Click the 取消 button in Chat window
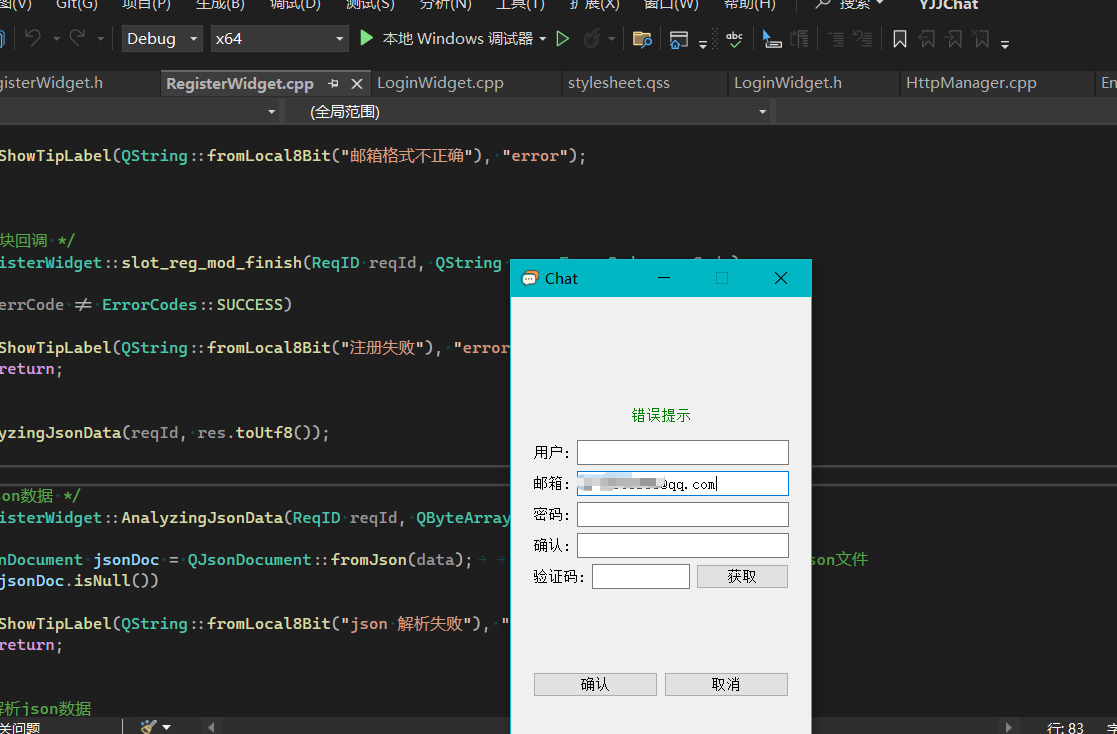The image size is (1117, 734). [726, 684]
